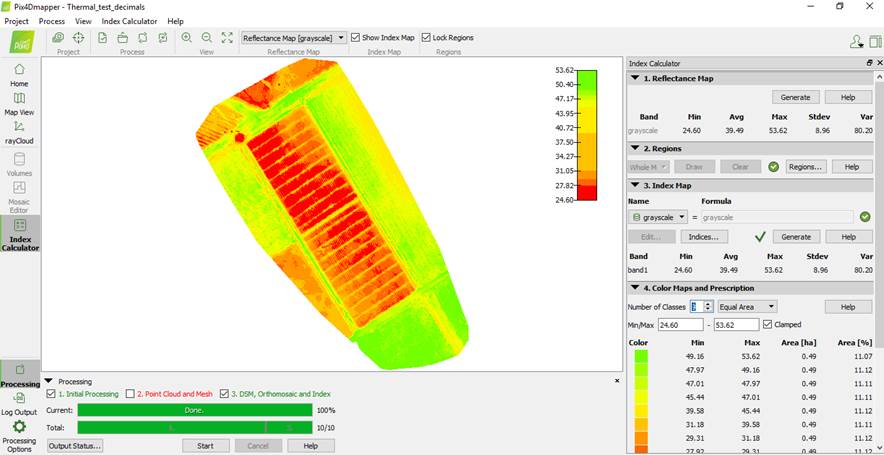The image size is (884, 455).
Task: Open the Process menu
Action: point(52,21)
